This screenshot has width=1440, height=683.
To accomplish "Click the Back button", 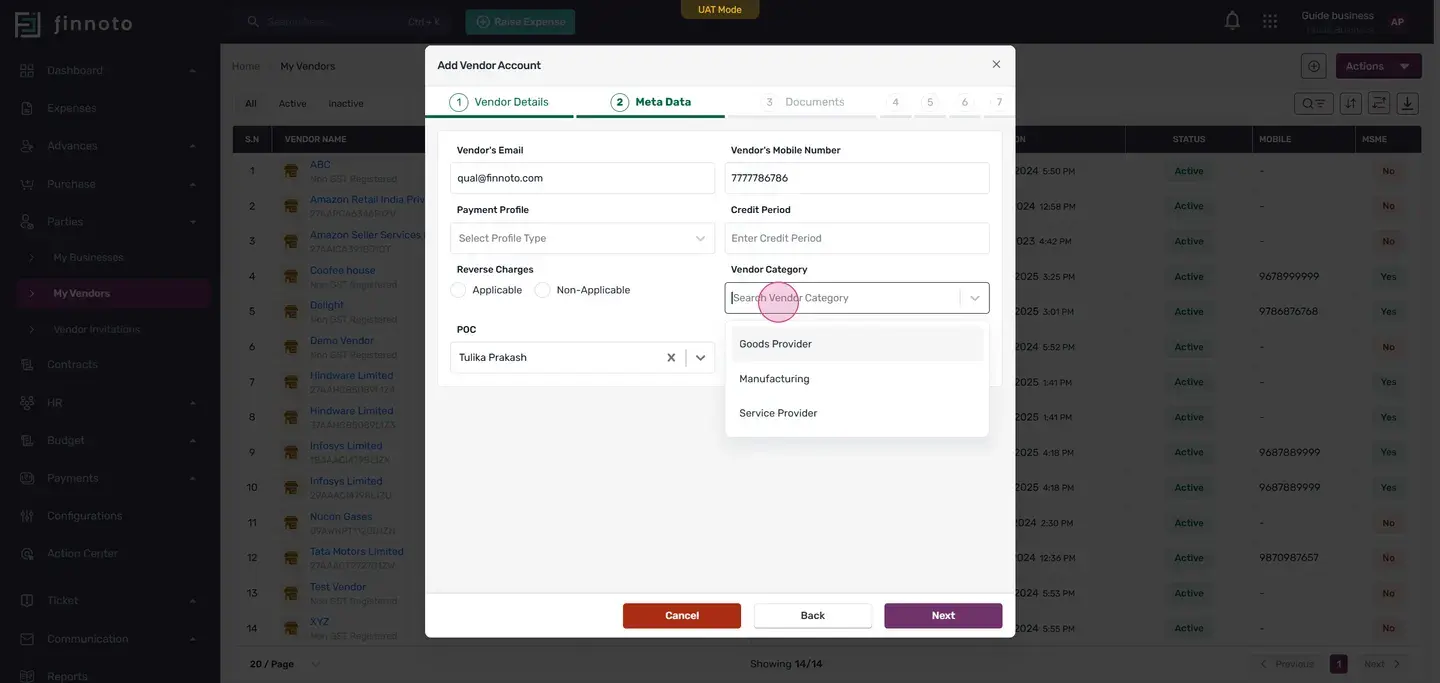I will tap(813, 616).
